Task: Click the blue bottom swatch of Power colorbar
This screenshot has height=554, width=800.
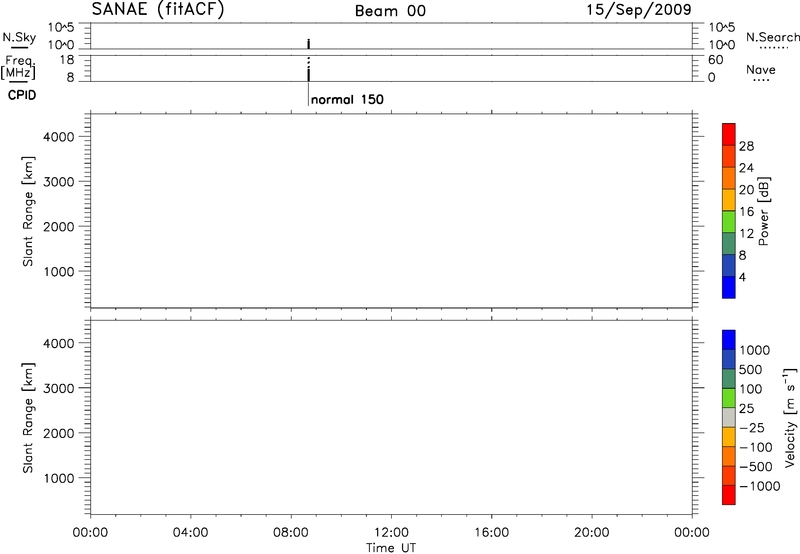Action: [x=729, y=287]
